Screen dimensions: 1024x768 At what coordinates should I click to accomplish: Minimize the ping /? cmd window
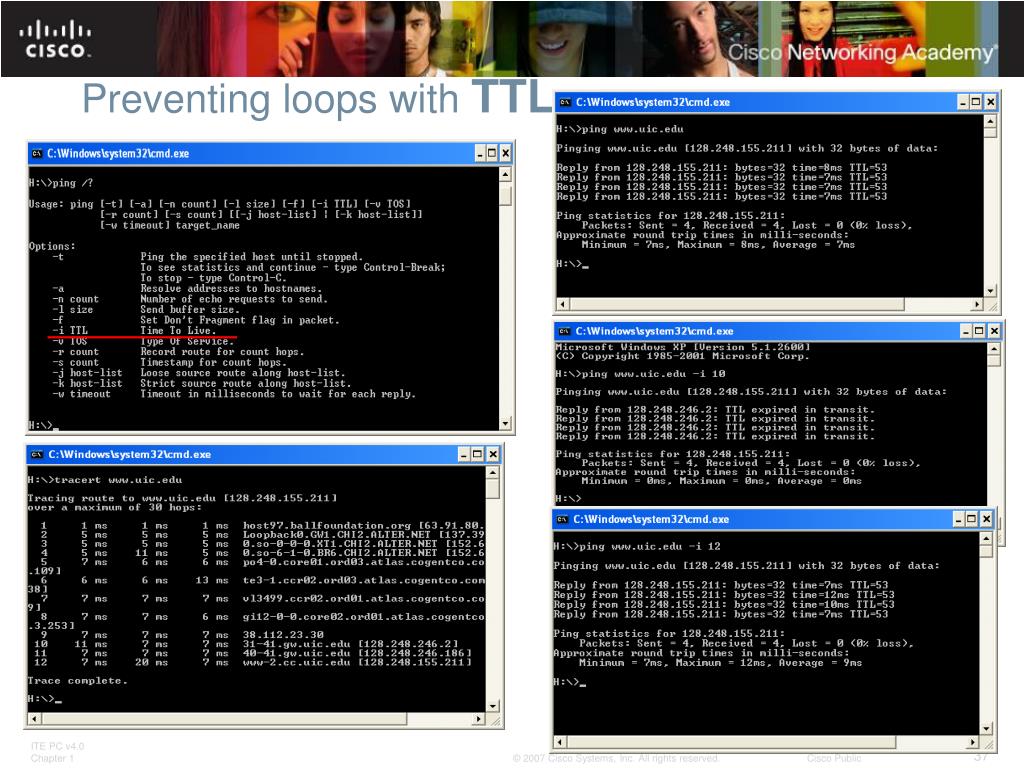point(480,153)
